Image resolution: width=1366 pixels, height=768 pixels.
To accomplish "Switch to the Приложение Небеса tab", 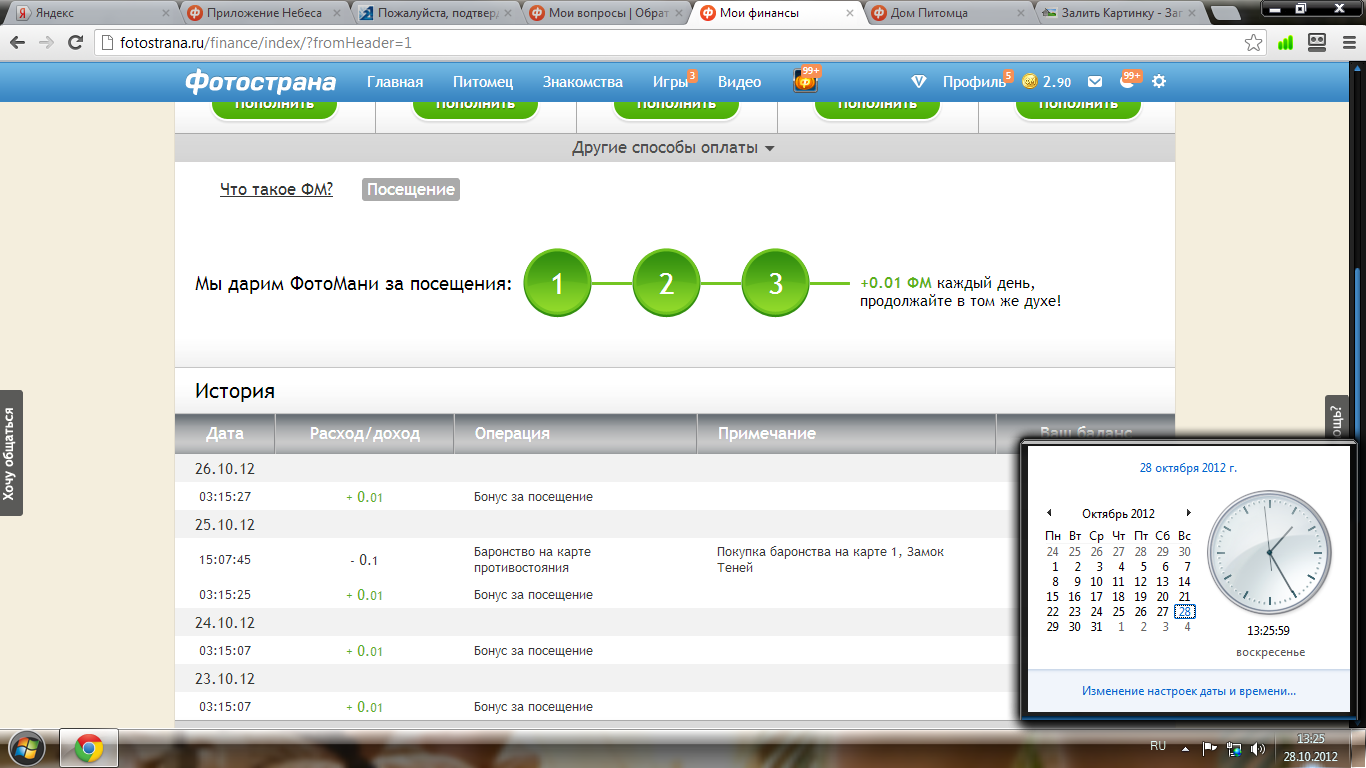I will 262,13.
